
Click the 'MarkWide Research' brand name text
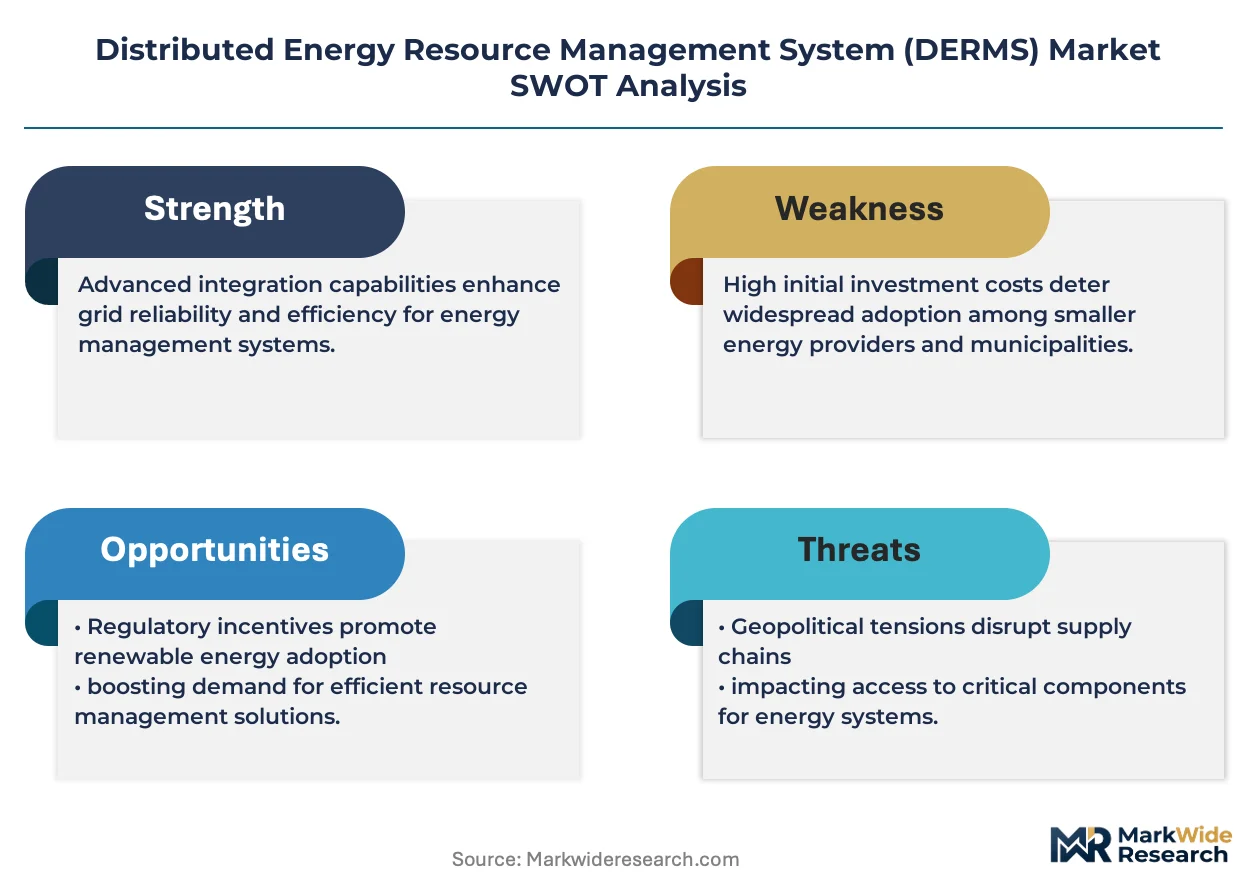pos(1173,845)
